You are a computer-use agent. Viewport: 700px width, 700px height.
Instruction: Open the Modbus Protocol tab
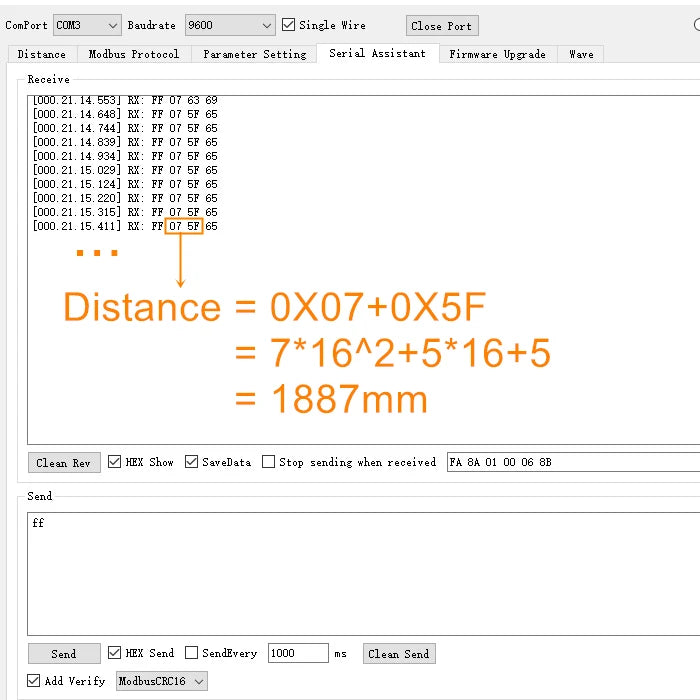tap(134, 54)
